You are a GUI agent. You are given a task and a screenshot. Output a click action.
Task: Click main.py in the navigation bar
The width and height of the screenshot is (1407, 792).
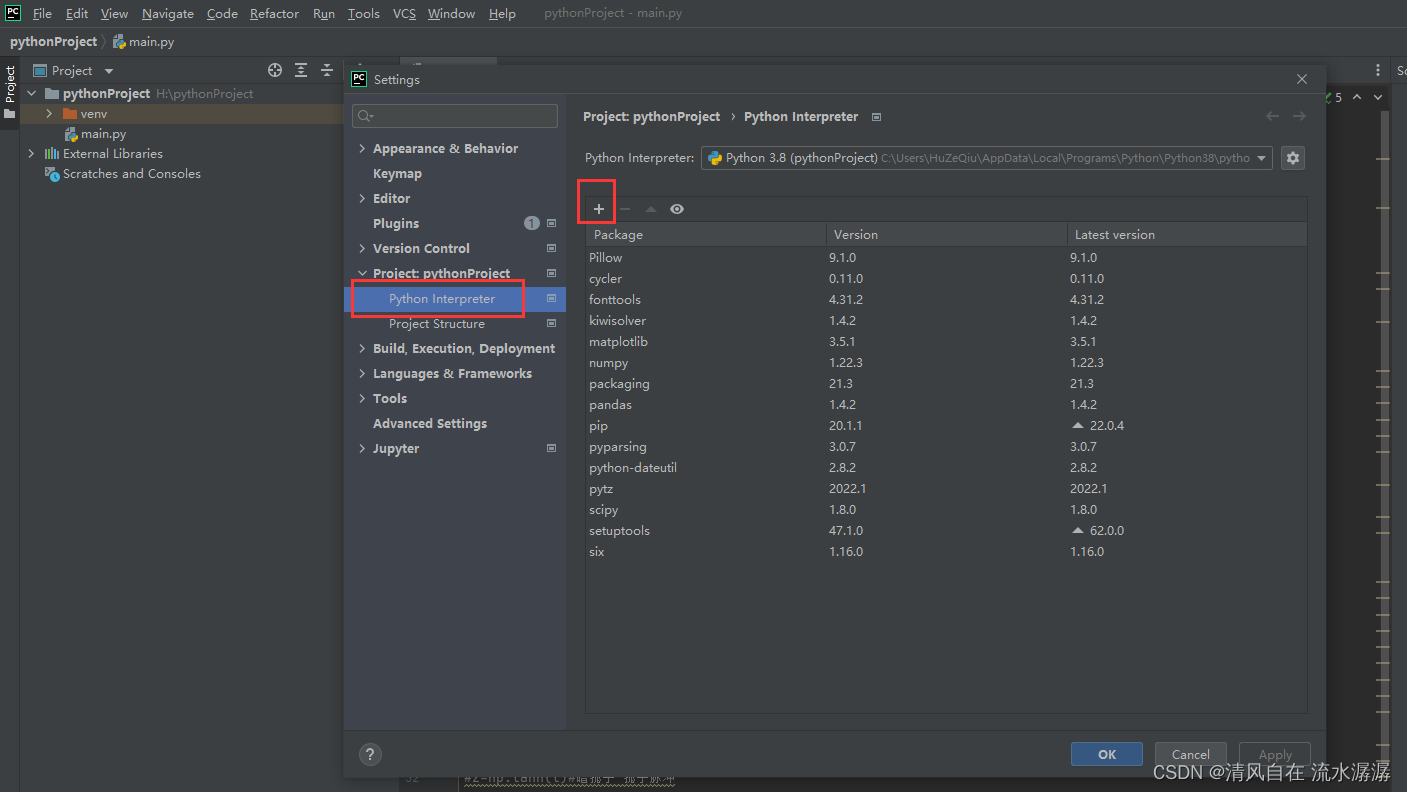pos(151,42)
